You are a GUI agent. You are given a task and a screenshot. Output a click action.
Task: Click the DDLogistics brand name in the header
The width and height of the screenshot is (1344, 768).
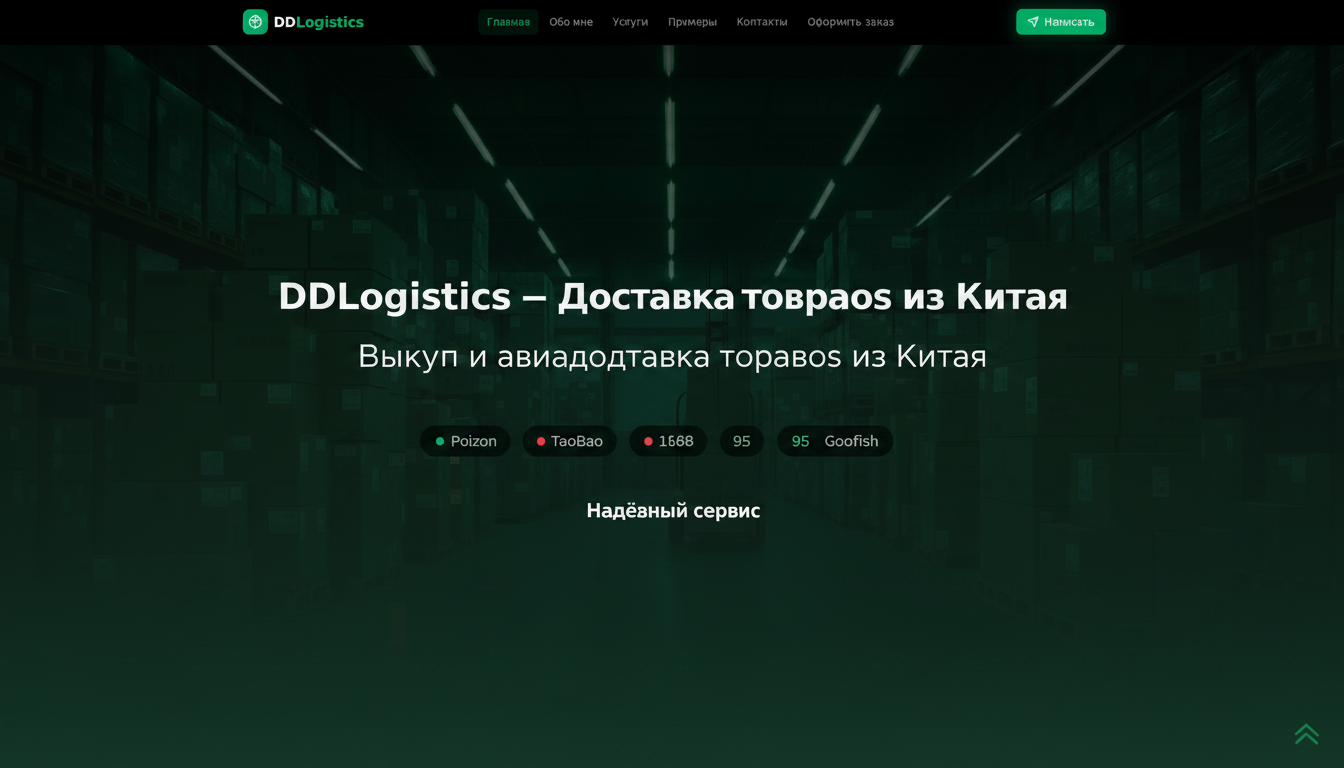coord(319,22)
